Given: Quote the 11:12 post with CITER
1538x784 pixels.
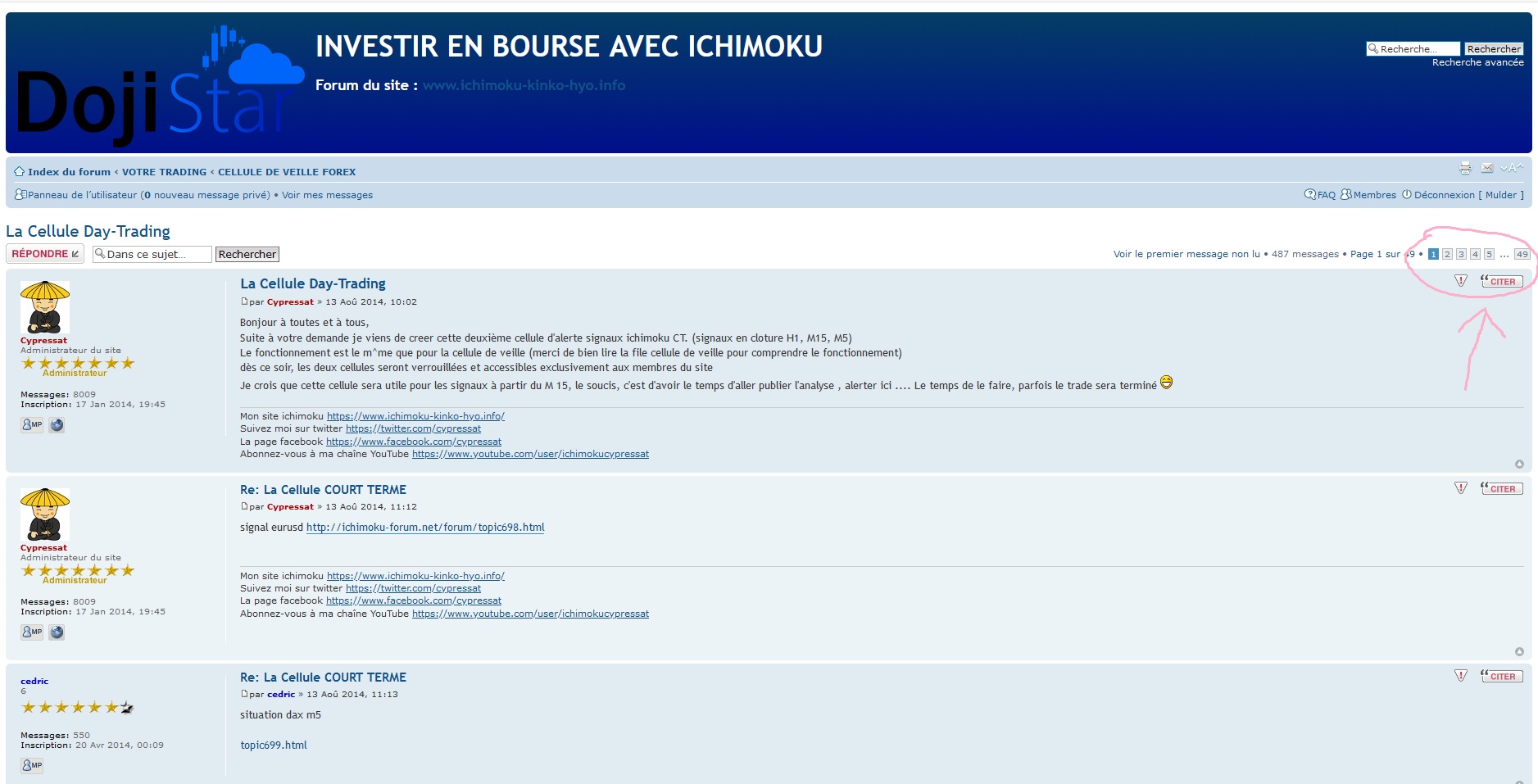Looking at the screenshot, I should click(x=1501, y=488).
